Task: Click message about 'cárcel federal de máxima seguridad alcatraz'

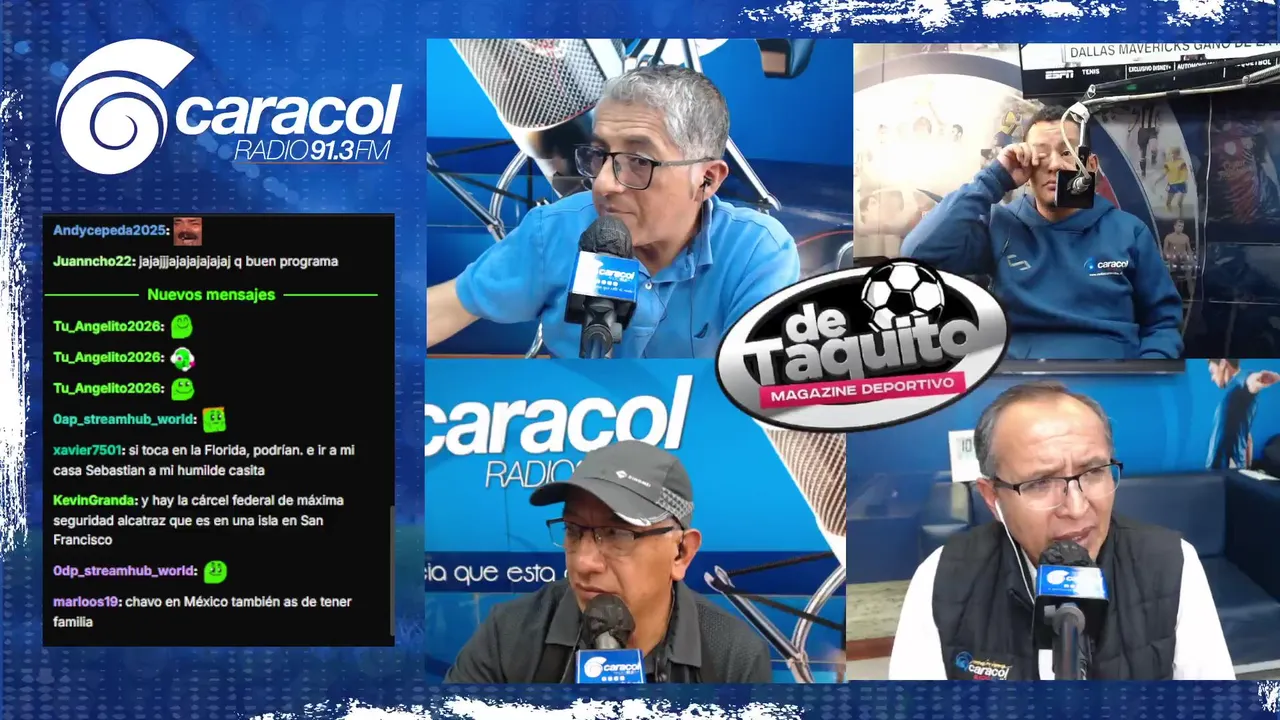Action: (x=200, y=520)
